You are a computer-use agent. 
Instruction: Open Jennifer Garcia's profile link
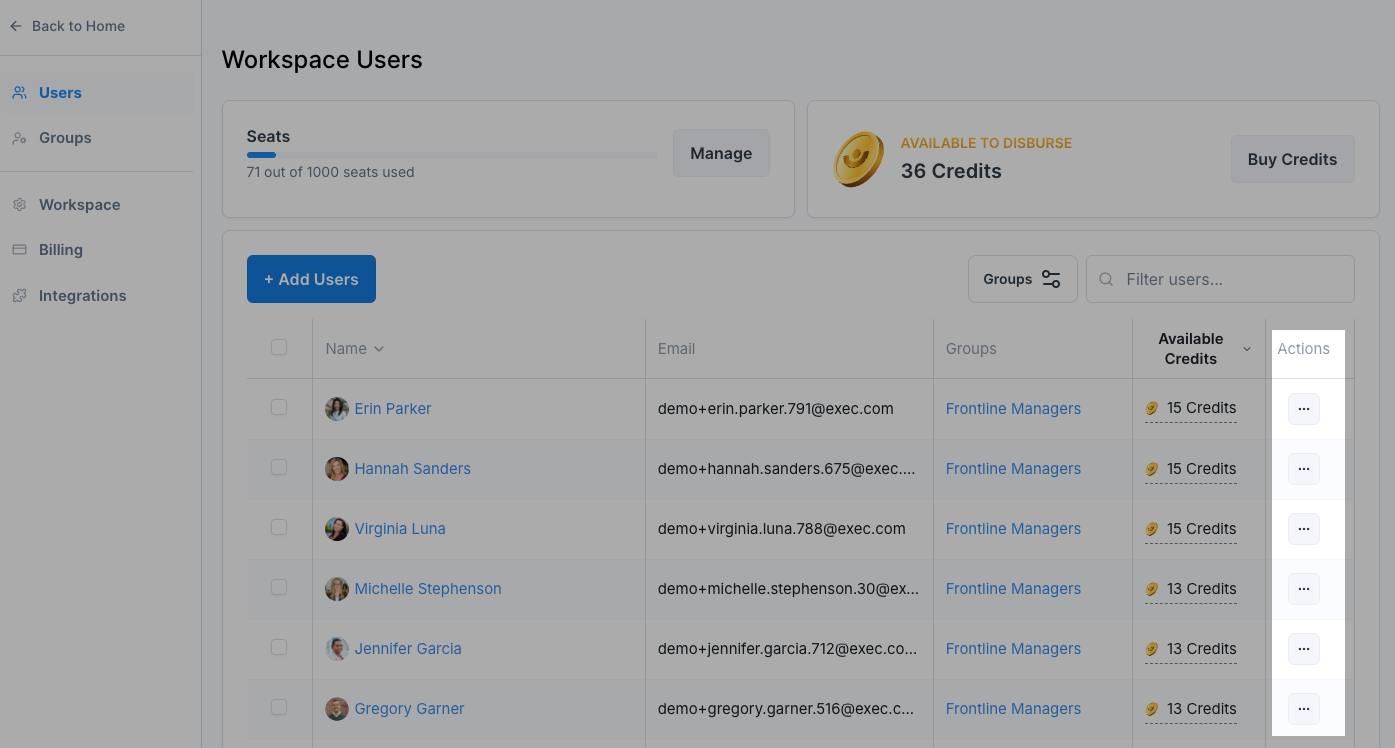tap(408, 649)
